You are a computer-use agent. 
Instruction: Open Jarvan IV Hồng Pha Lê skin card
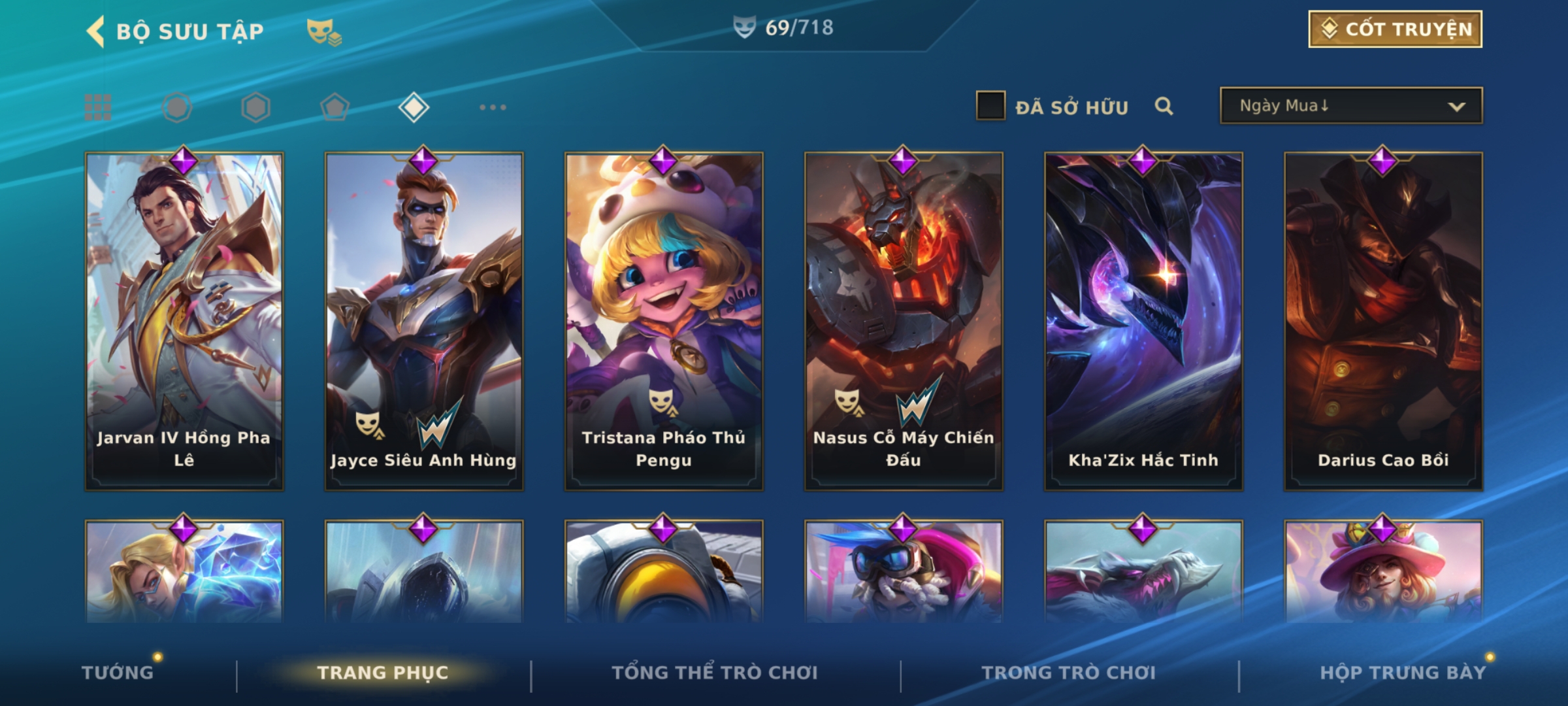coord(184,322)
